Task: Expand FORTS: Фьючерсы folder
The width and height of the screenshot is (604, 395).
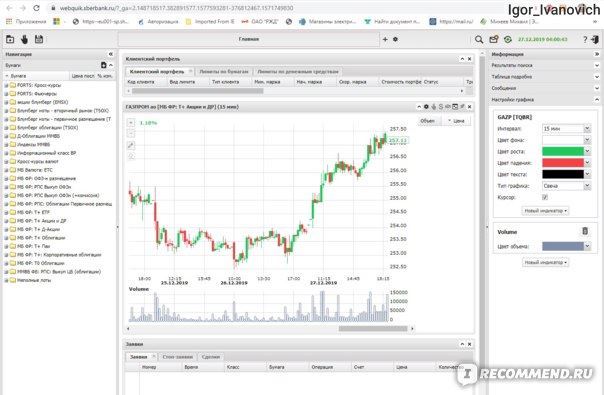Action: 6,94
